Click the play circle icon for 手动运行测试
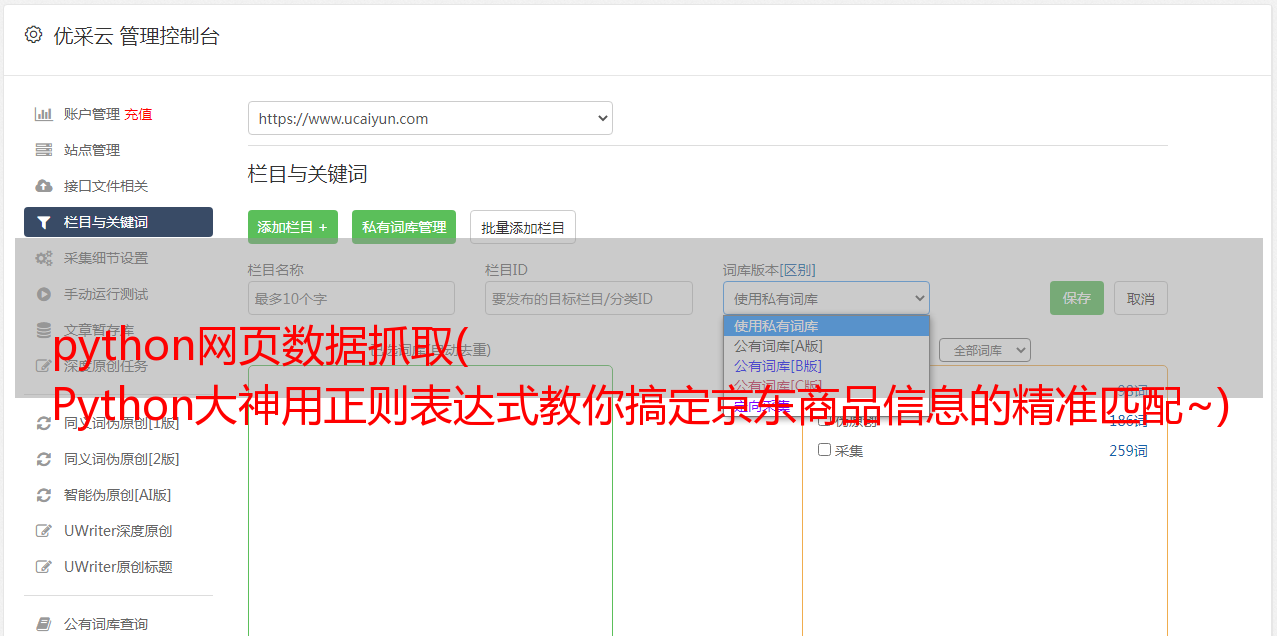The height and width of the screenshot is (636, 1277). [x=43, y=294]
